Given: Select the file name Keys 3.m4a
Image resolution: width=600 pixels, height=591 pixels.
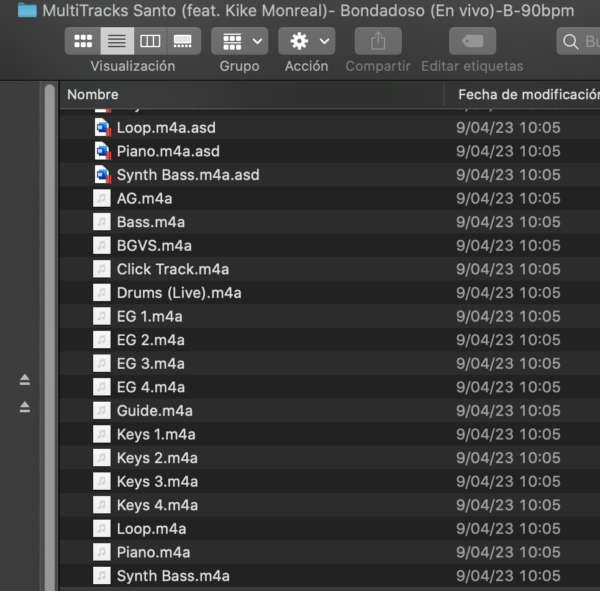Looking at the screenshot, I should click(157, 482).
